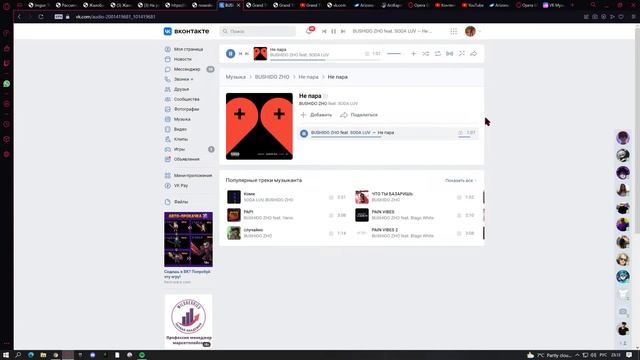Open notifications bell icon in header
The image size is (640, 360).
[x=309, y=31]
